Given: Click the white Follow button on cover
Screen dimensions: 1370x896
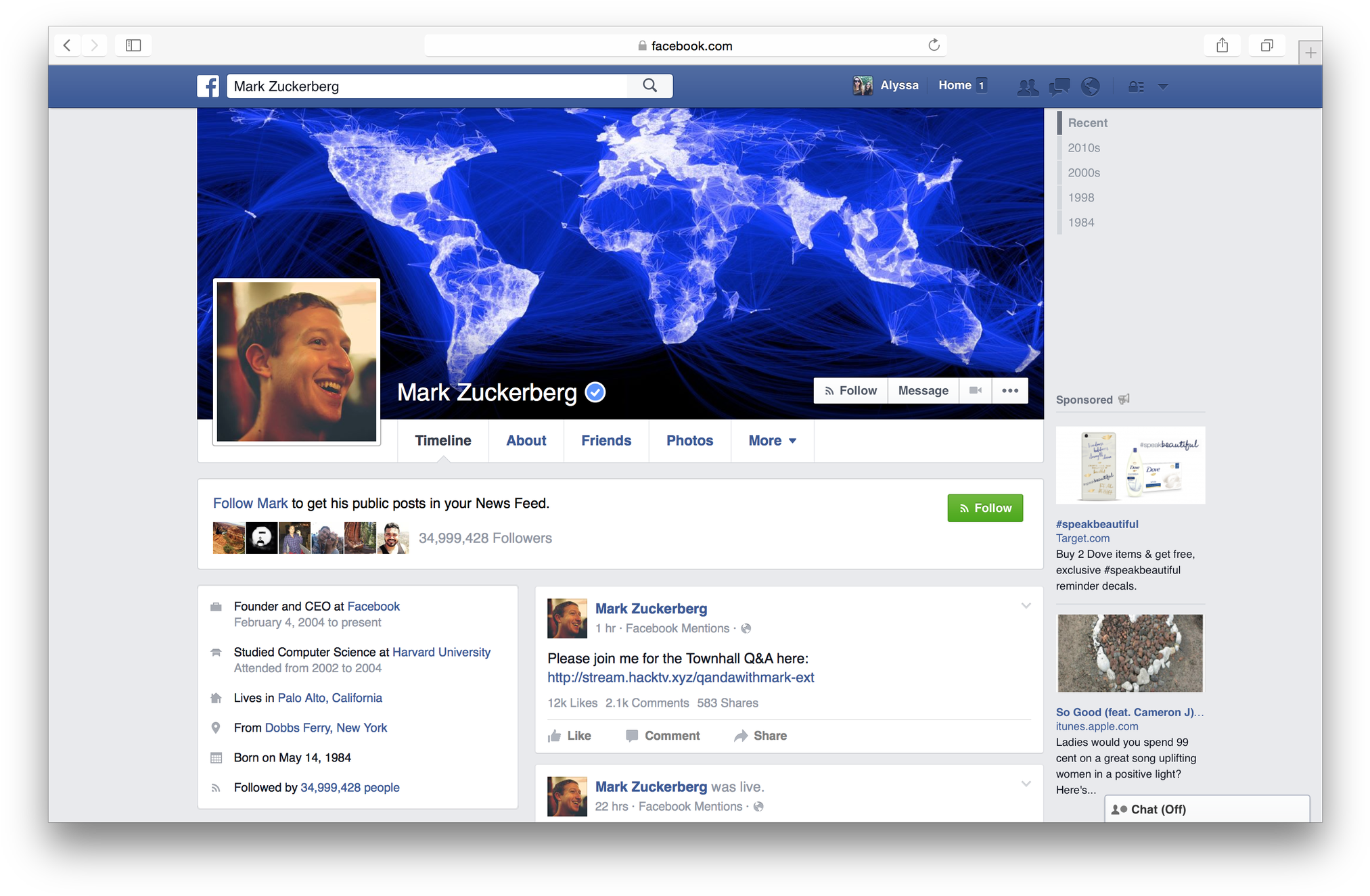Looking at the screenshot, I should pos(850,391).
